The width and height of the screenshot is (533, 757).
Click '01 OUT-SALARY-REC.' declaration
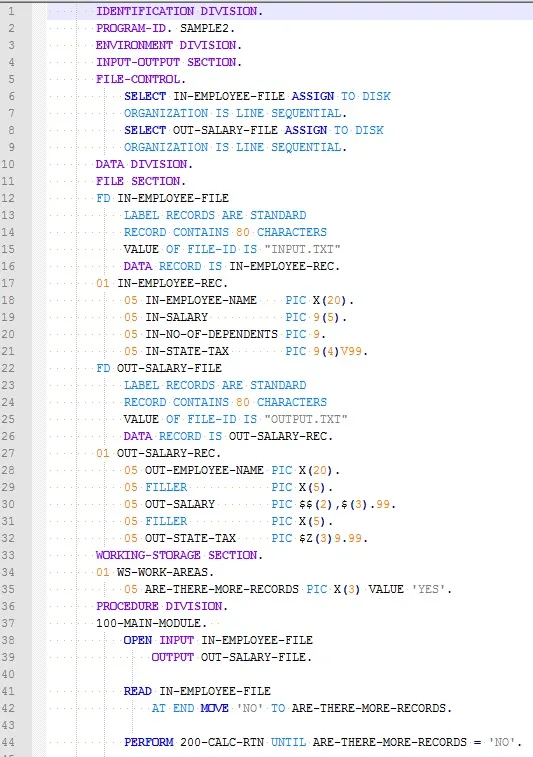[158, 453]
